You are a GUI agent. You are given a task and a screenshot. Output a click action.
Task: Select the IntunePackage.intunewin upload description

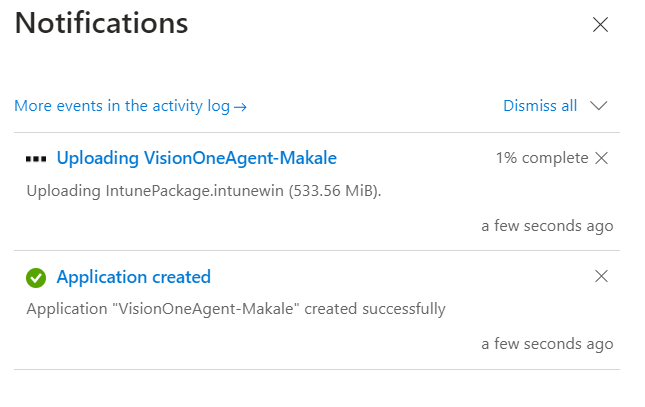point(204,191)
